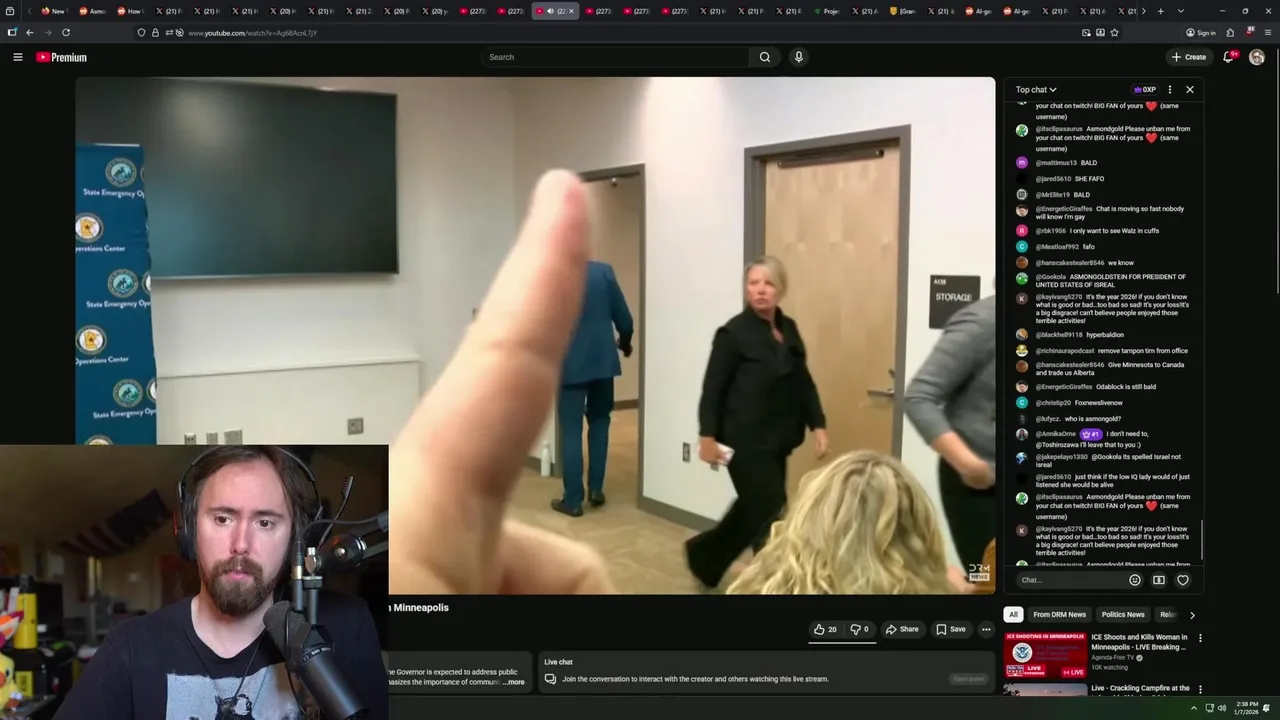Click the main video player
The image size is (1280, 720).
535,335
